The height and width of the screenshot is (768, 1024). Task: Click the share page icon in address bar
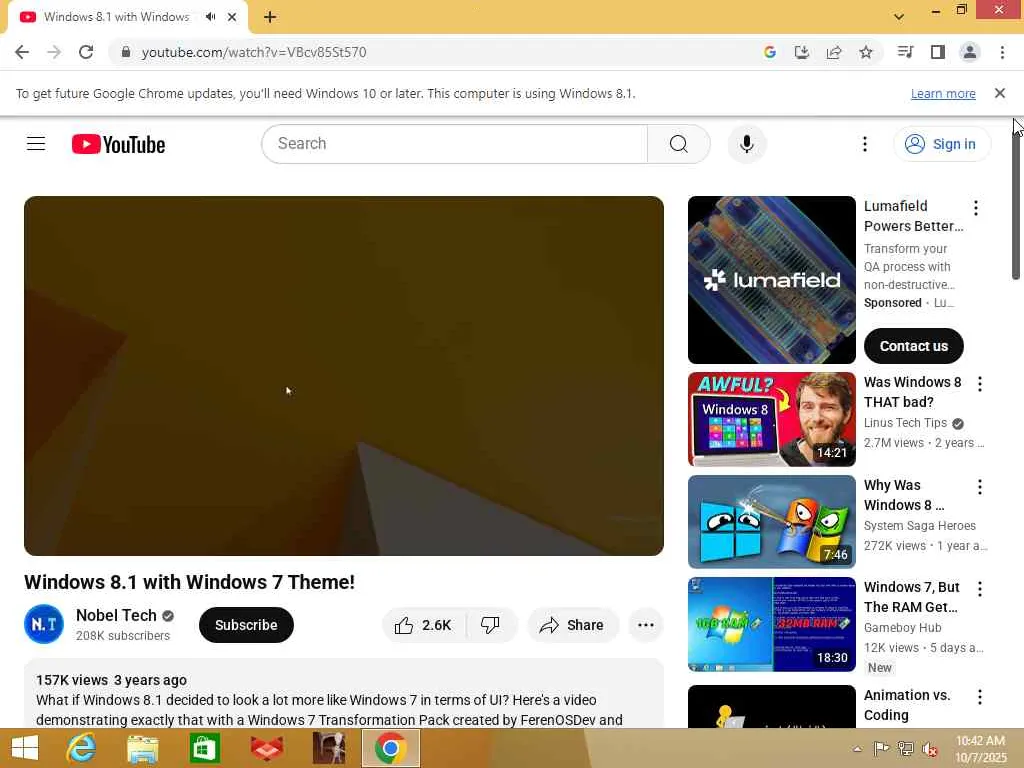coord(834,52)
